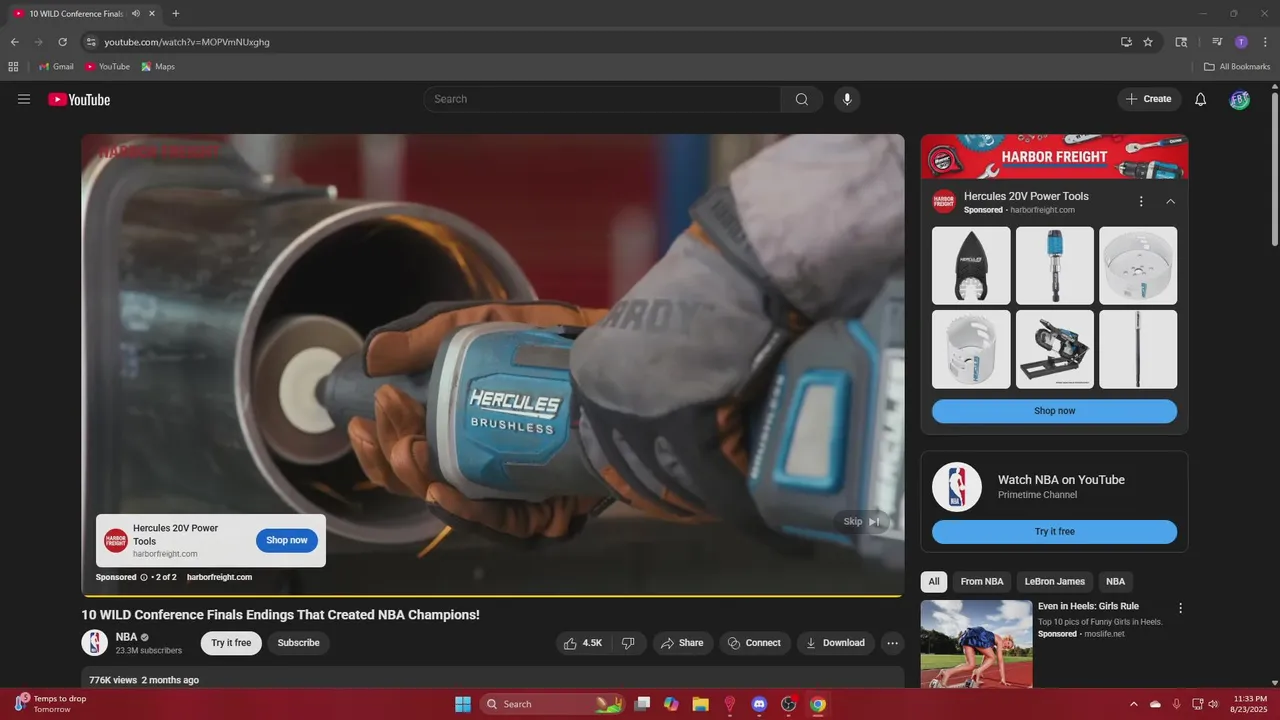Select the All filter chip
Screen dimensions: 1280x720
pyautogui.click(x=934, y=582)
